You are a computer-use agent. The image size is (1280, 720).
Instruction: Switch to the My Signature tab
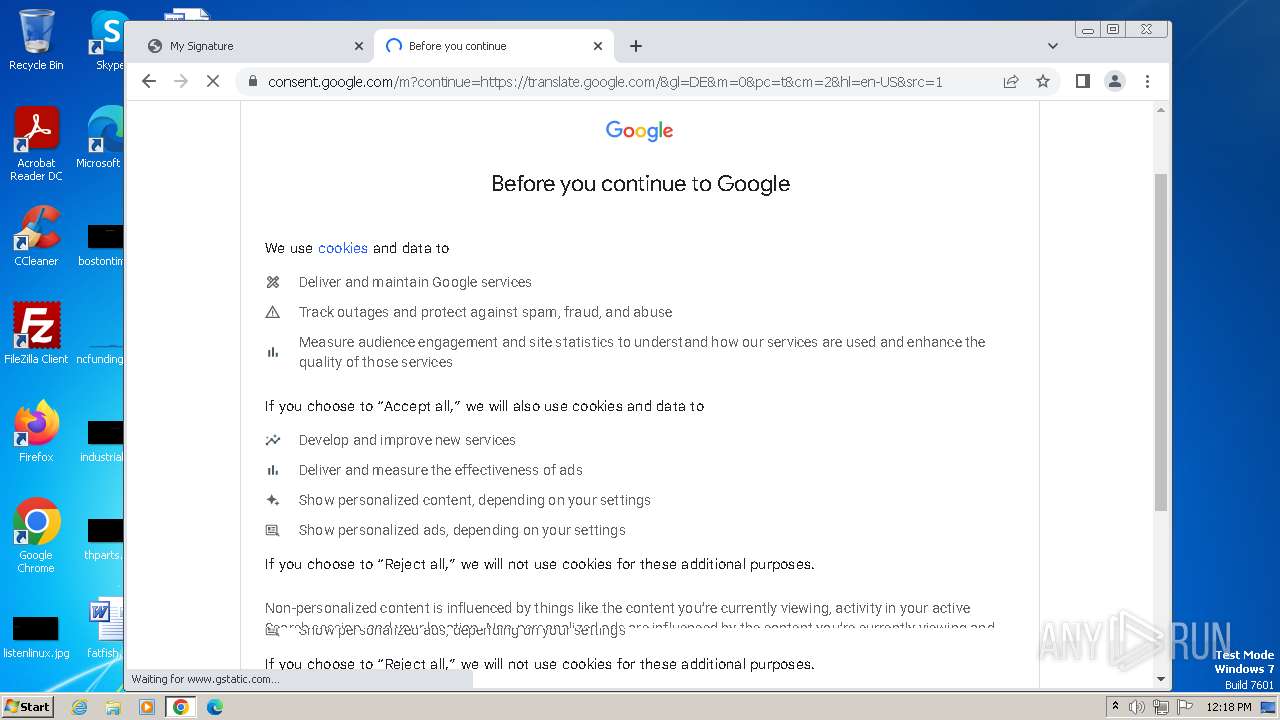[x=255, y=46]
